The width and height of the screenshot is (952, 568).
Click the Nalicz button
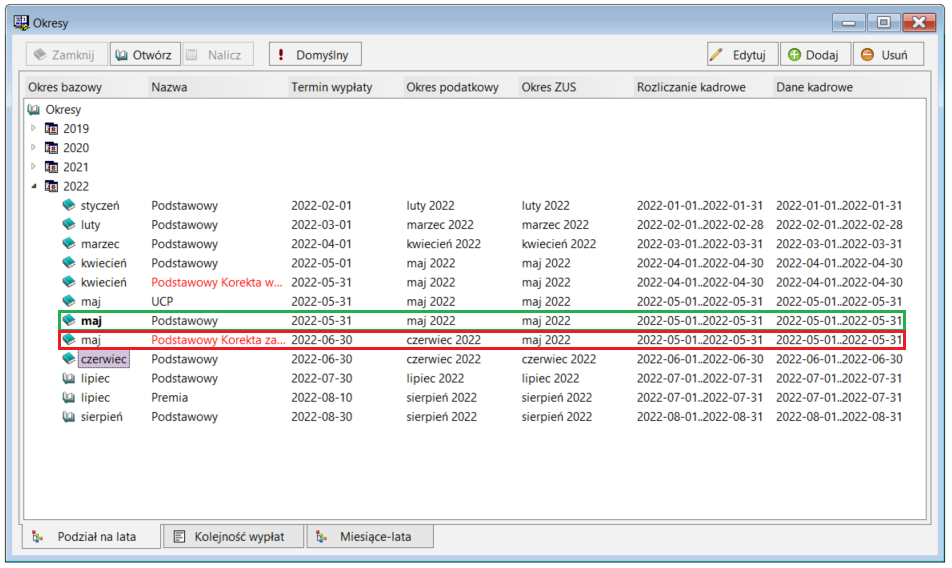click(217, 55)
